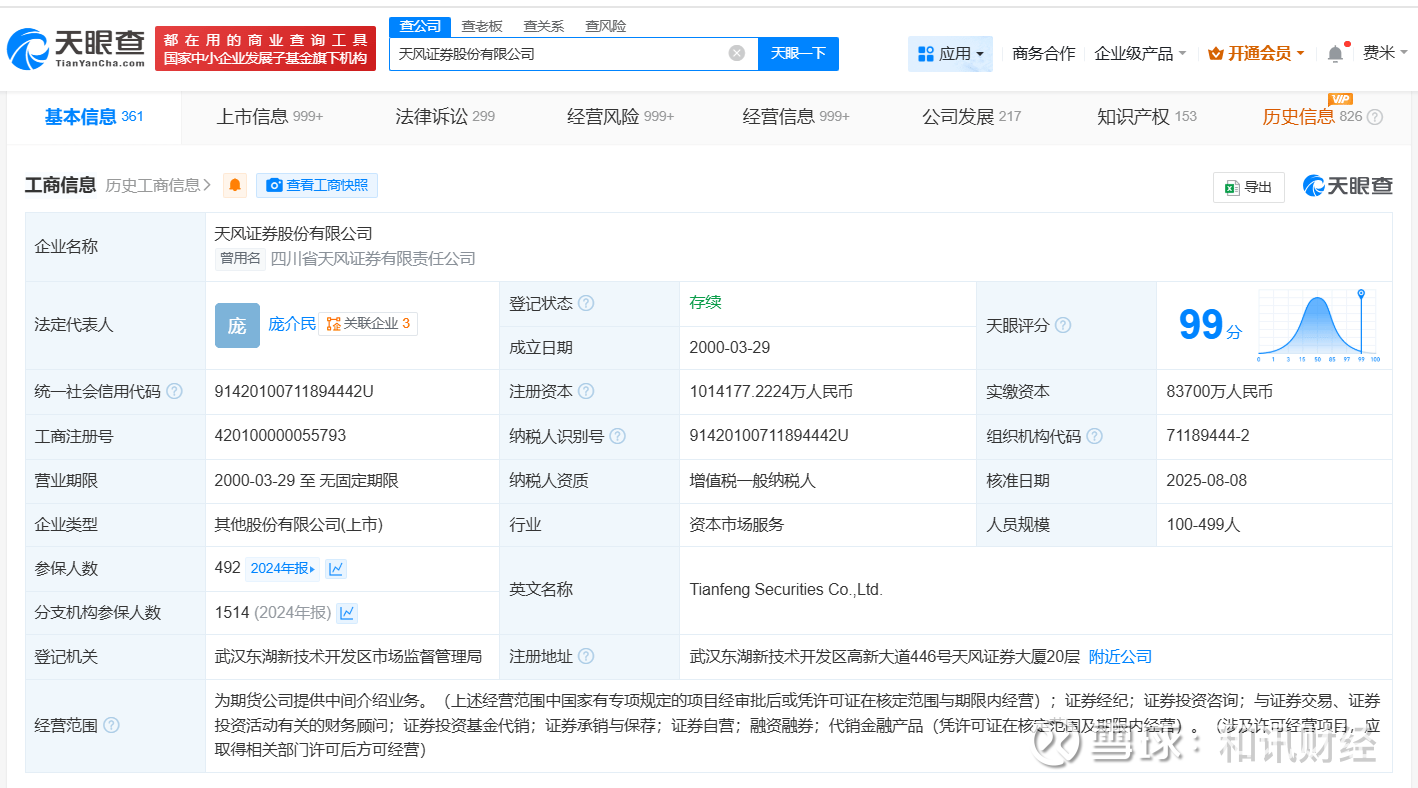Click the approval date 2025-08-08
This screenshot has height=788, width=1418.
pyautogui.click(x=1207, y=481)
